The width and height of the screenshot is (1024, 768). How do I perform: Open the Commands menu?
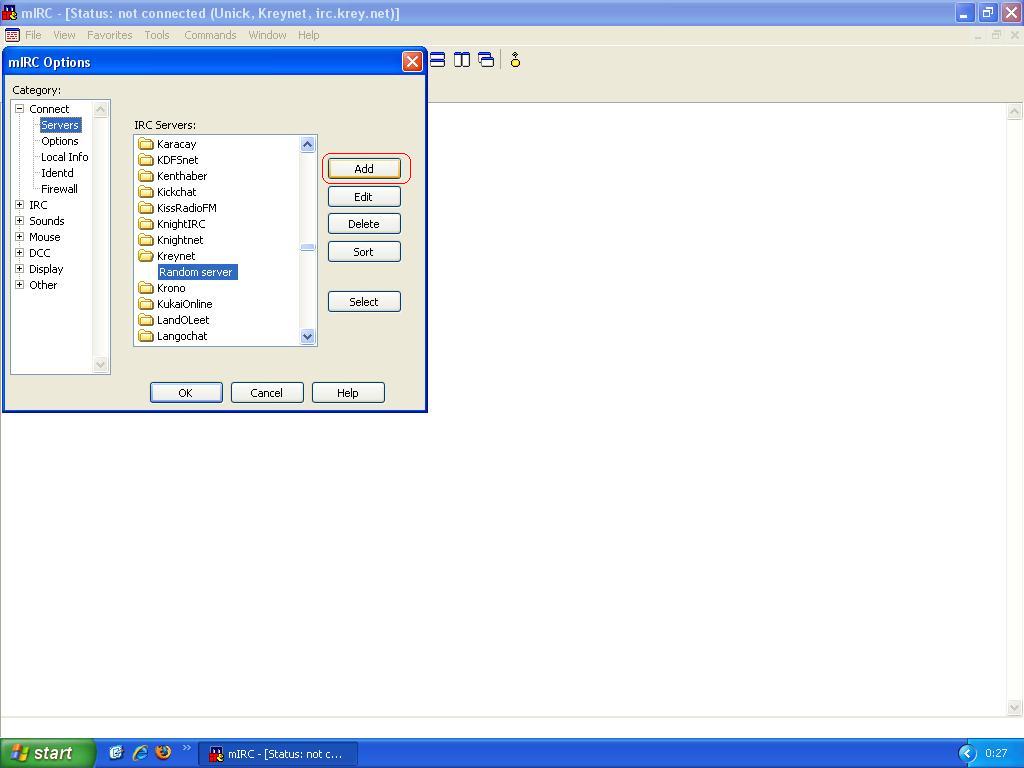(210, 35)
